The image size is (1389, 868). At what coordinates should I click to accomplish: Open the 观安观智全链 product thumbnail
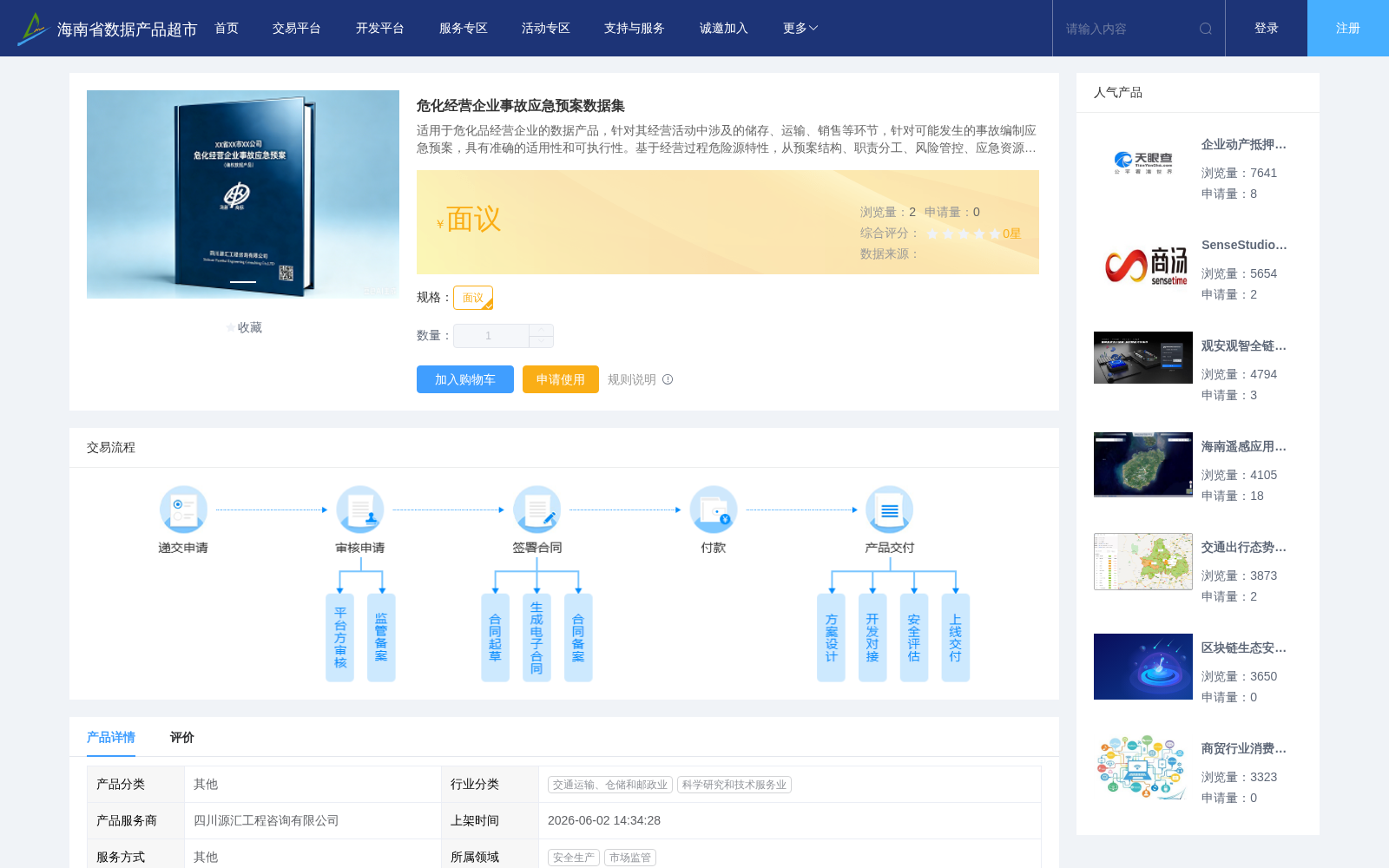[x=1143, y=358]
